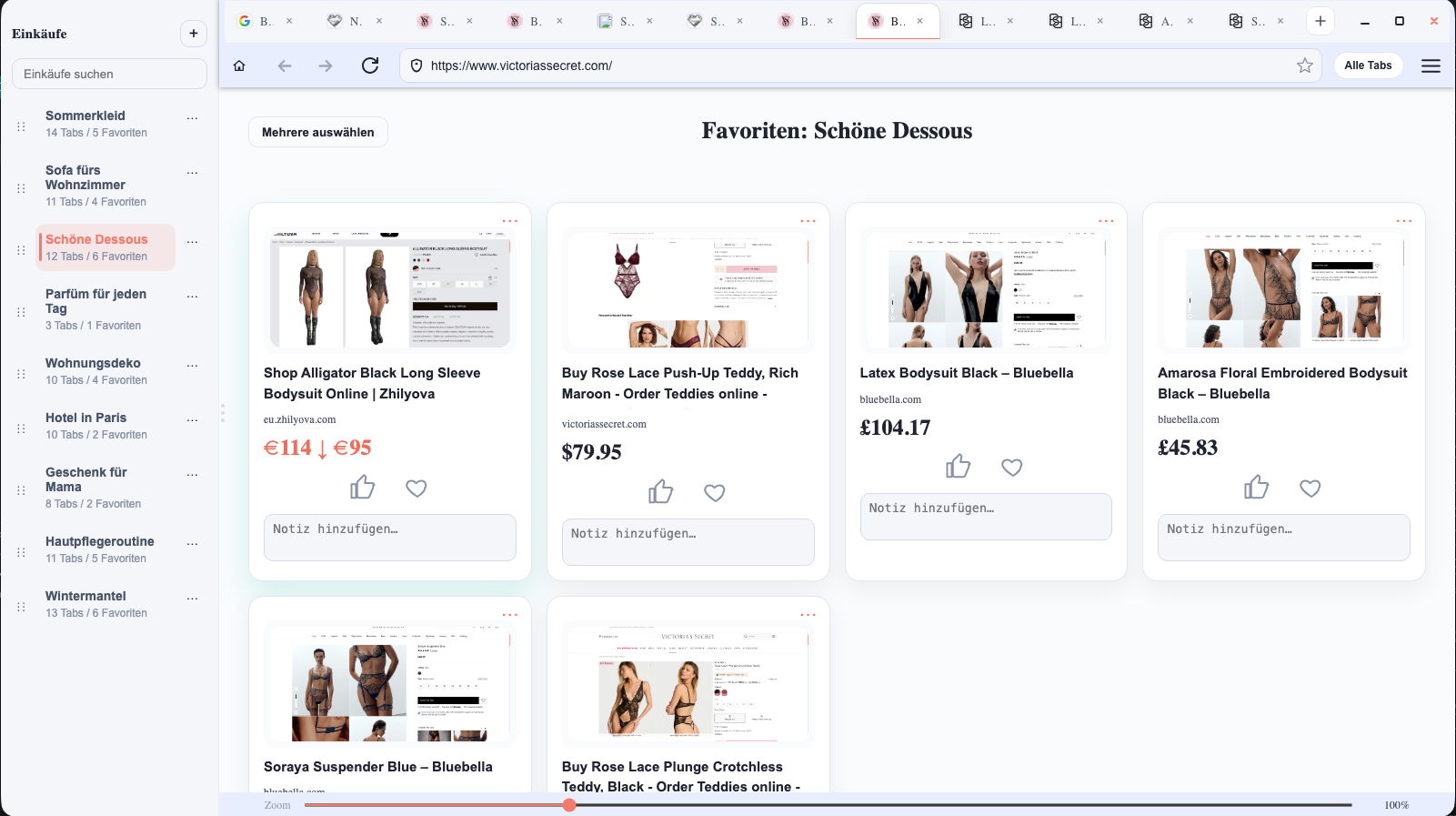Thumbs up Amarosa Floral Embroidered Bodysuit

(x=1257, y=488)
